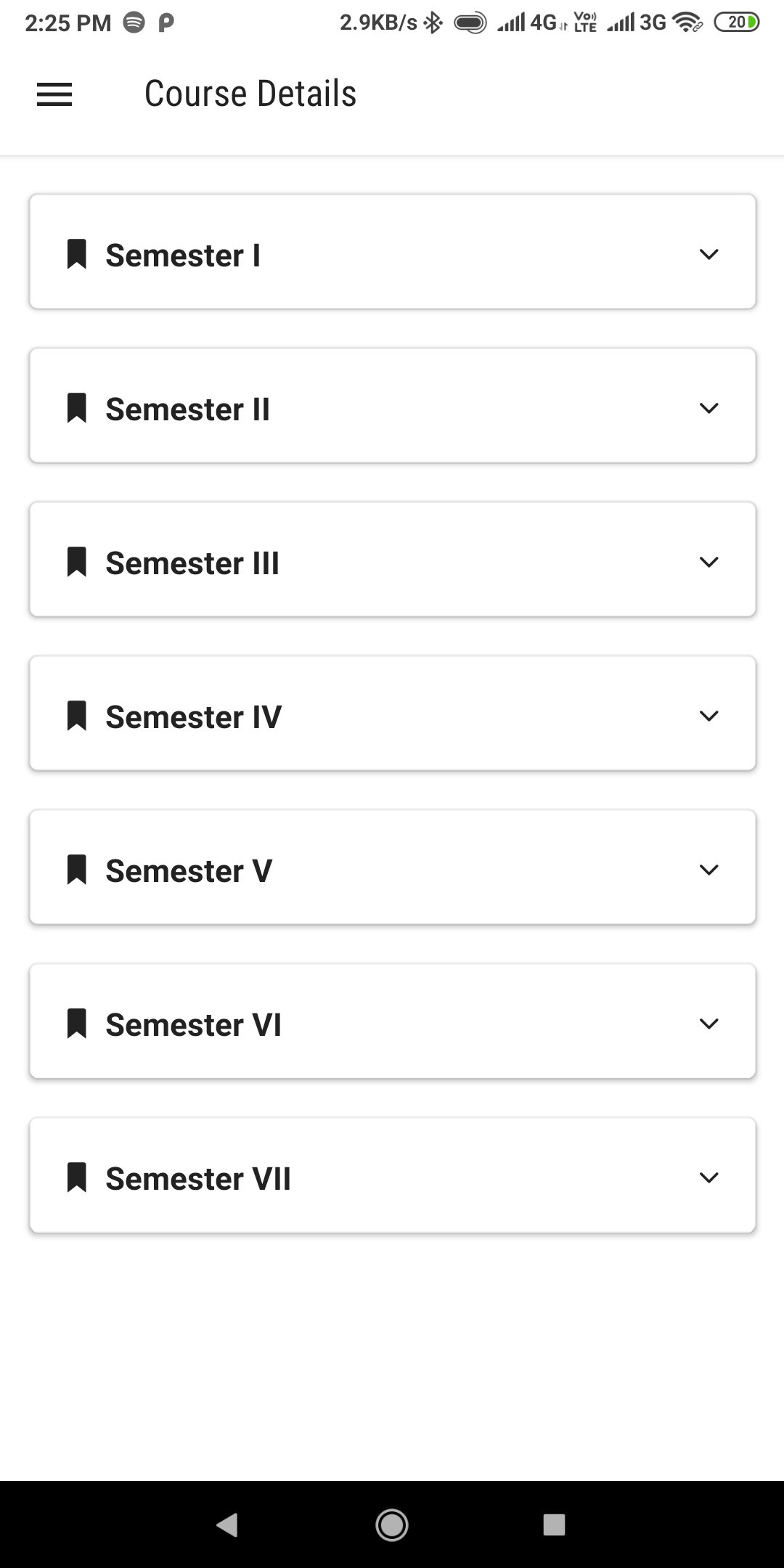This screenshot has width=784, height=1568.
Task: Expand Semester VII with its chevron arrow
Action: click(x=709, y=1177)
